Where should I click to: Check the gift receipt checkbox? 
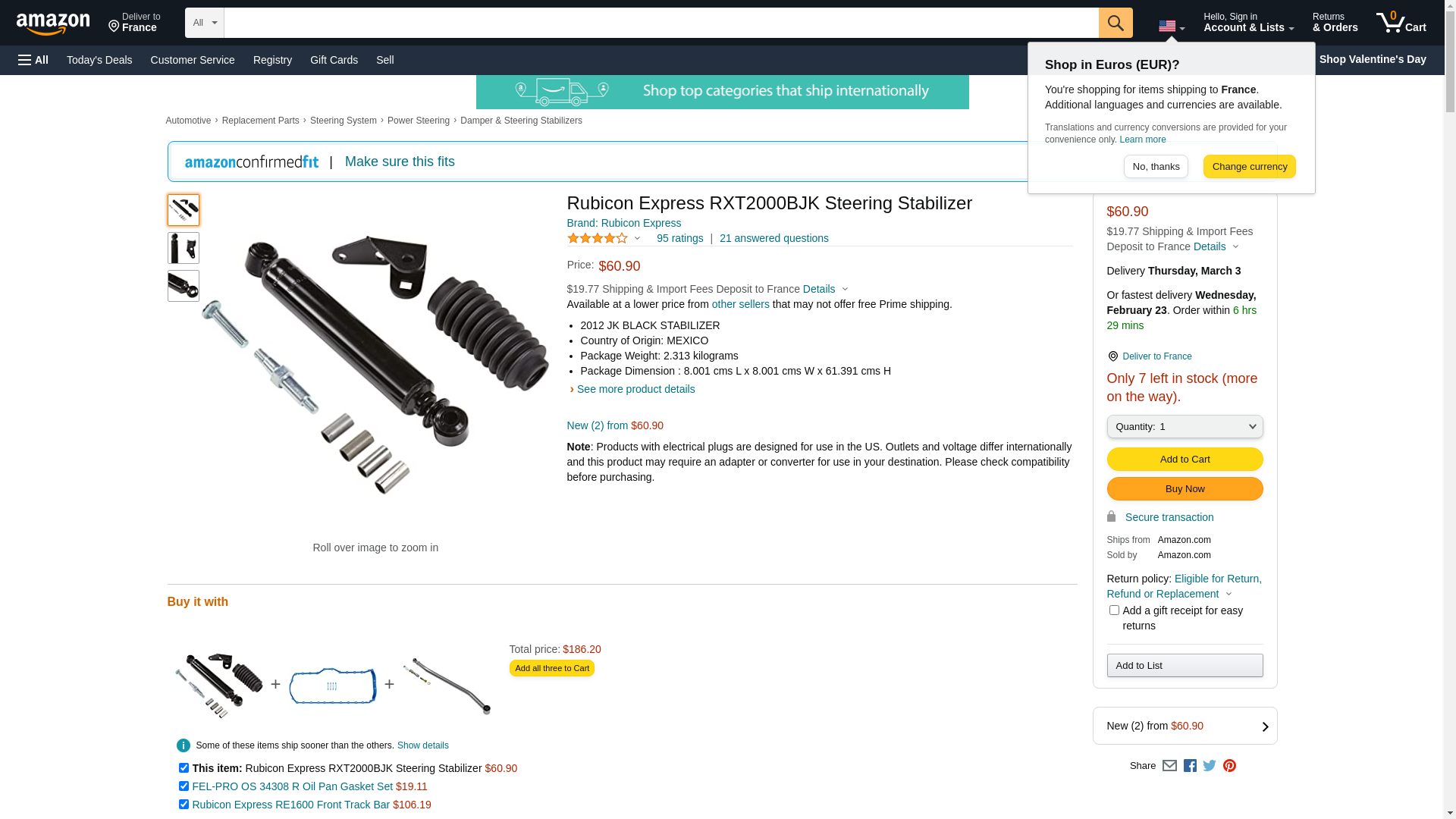click(1114, 610)
